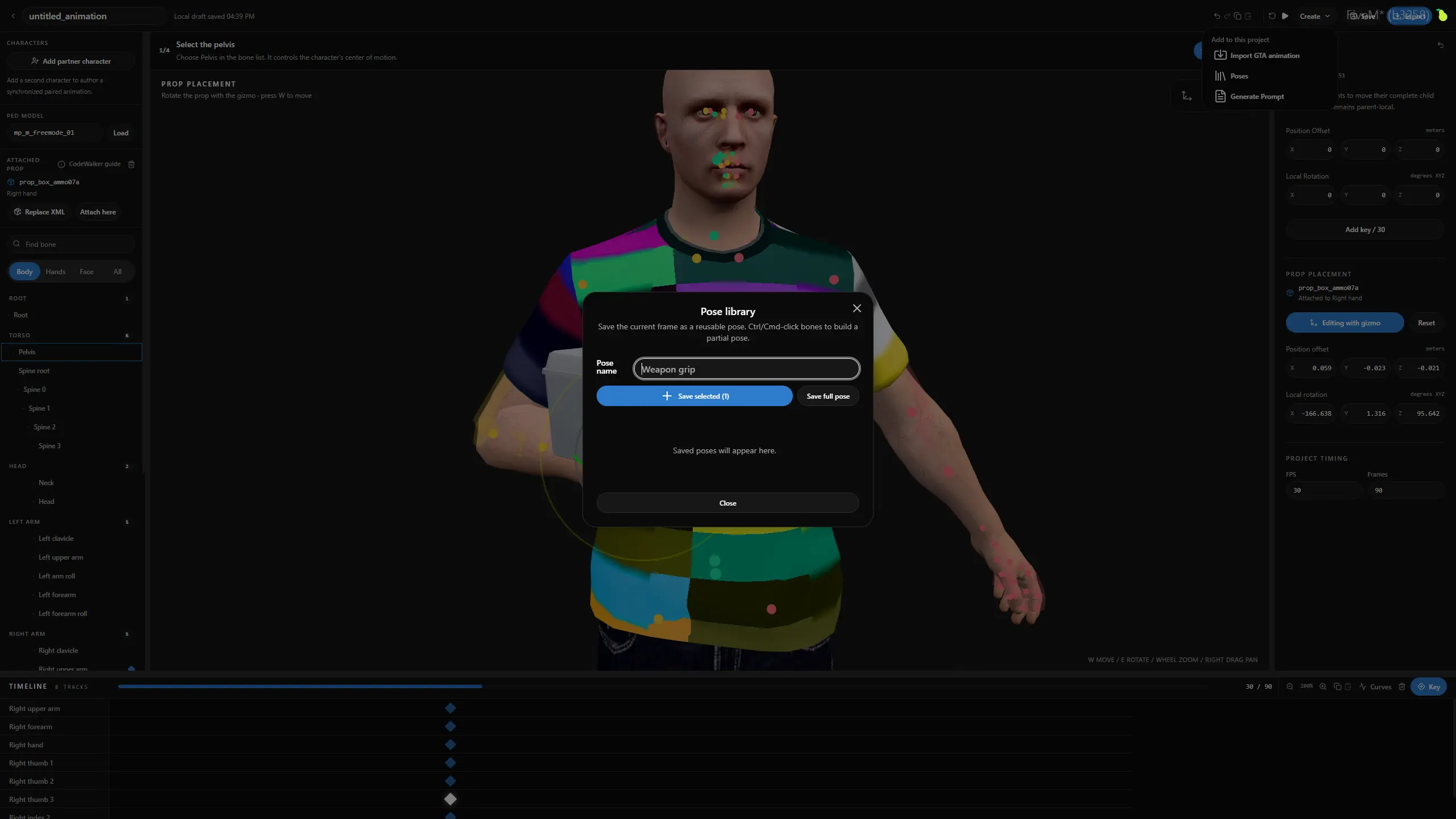Go back using the arrow beside untitled_animation
The width and height of the screenshot is (1456, 819).
click(13, 16)
